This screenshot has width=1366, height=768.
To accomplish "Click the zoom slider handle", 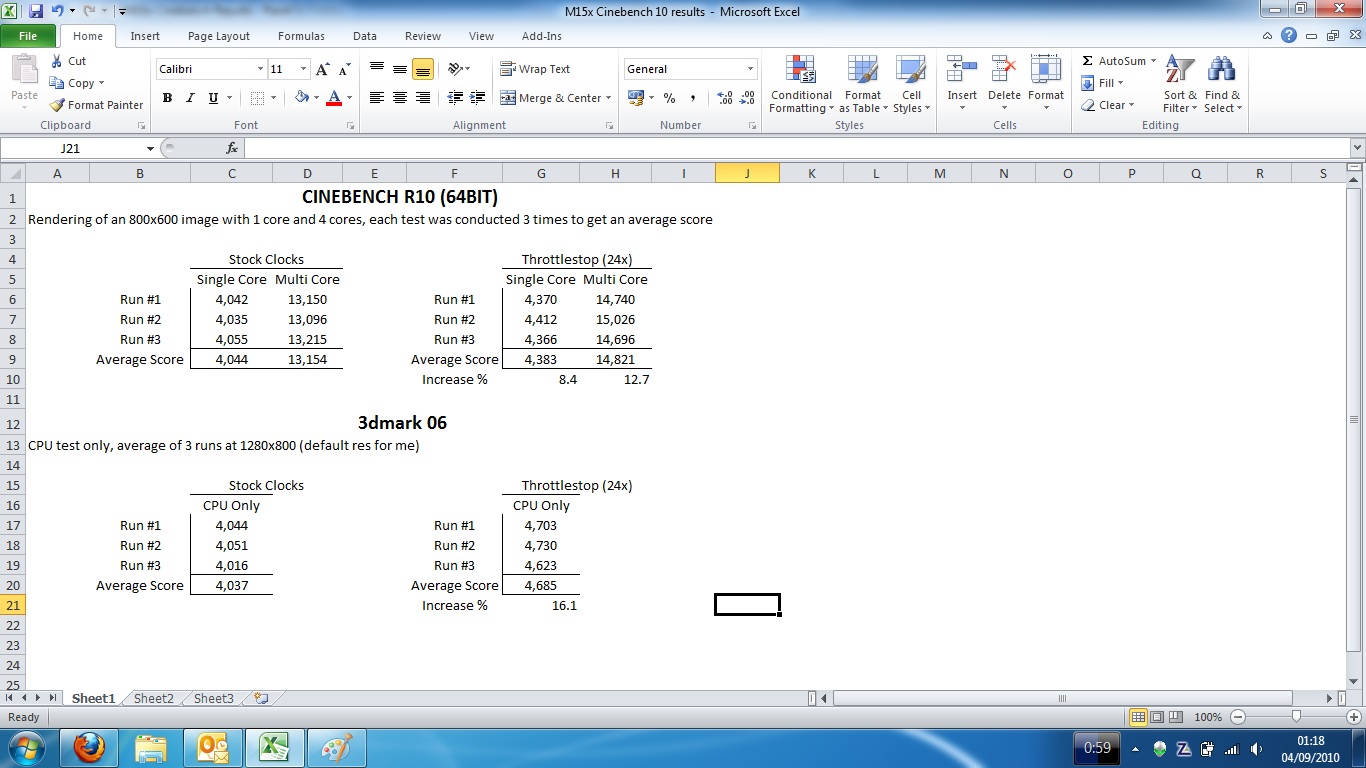I will pyautogui.click(x=1296, y=717).
